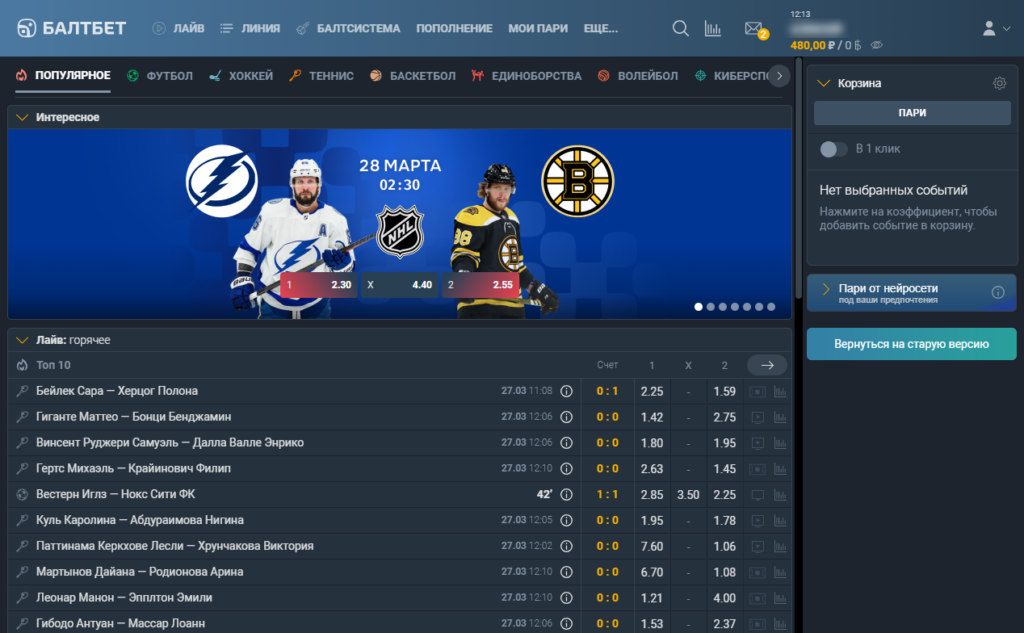Bet on outcome 2 at 2.55 in banner

[x=481, y=285]
